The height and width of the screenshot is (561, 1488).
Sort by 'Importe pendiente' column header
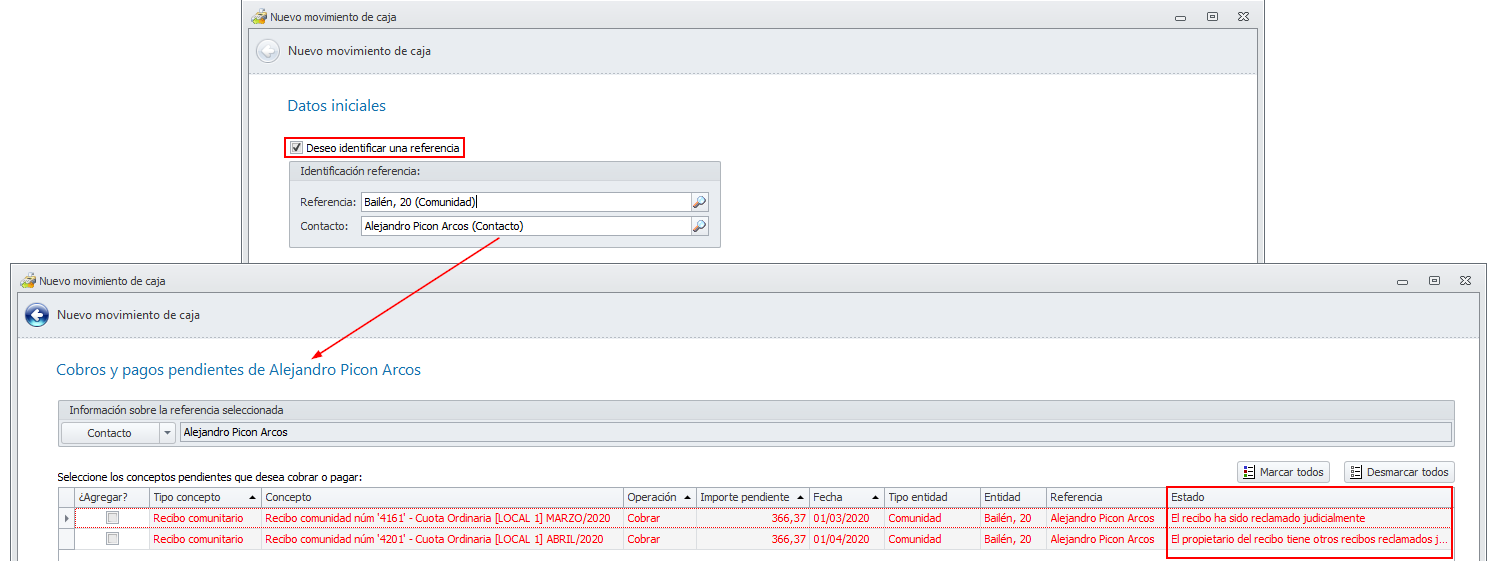(x=753, y=497)
